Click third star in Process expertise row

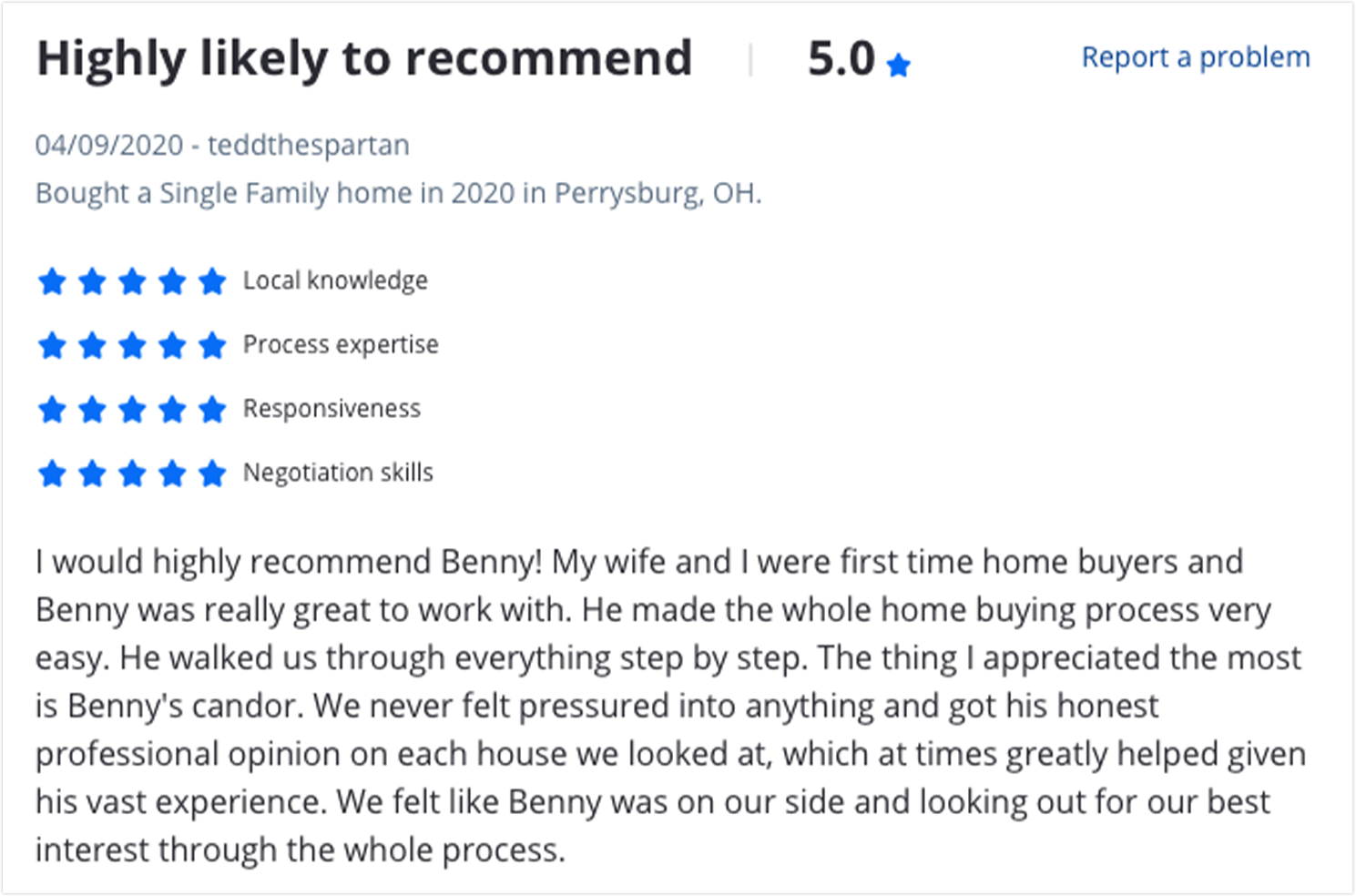(132, 345)
